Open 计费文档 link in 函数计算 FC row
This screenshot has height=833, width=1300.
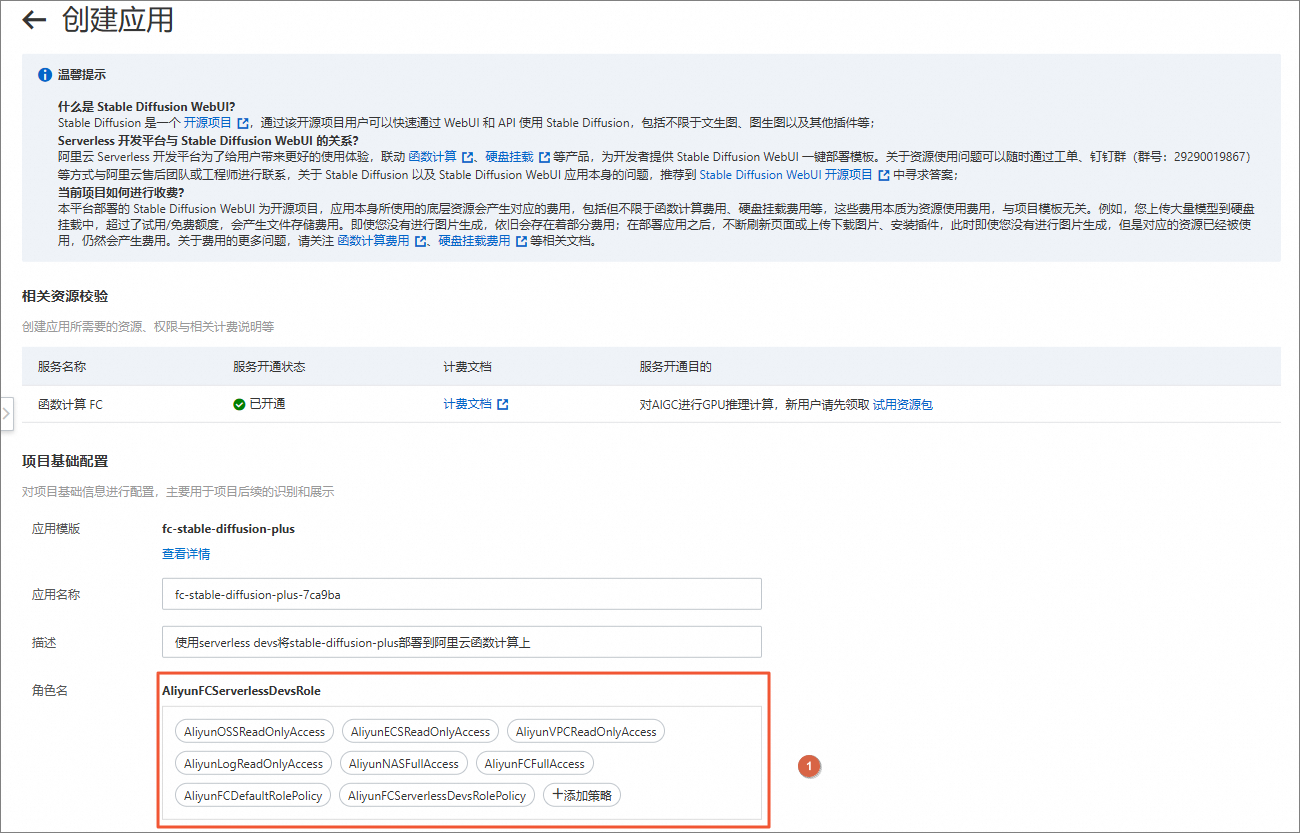467,404
